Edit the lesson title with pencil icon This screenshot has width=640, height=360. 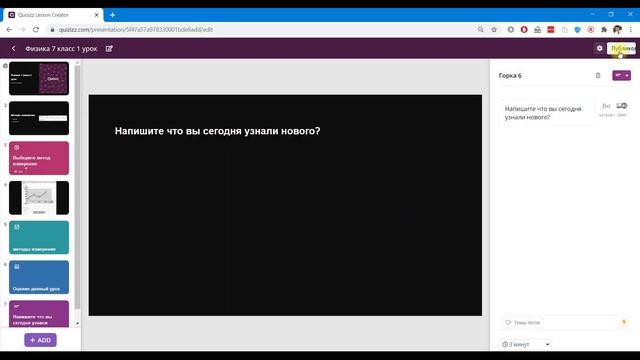click(109, 49)
